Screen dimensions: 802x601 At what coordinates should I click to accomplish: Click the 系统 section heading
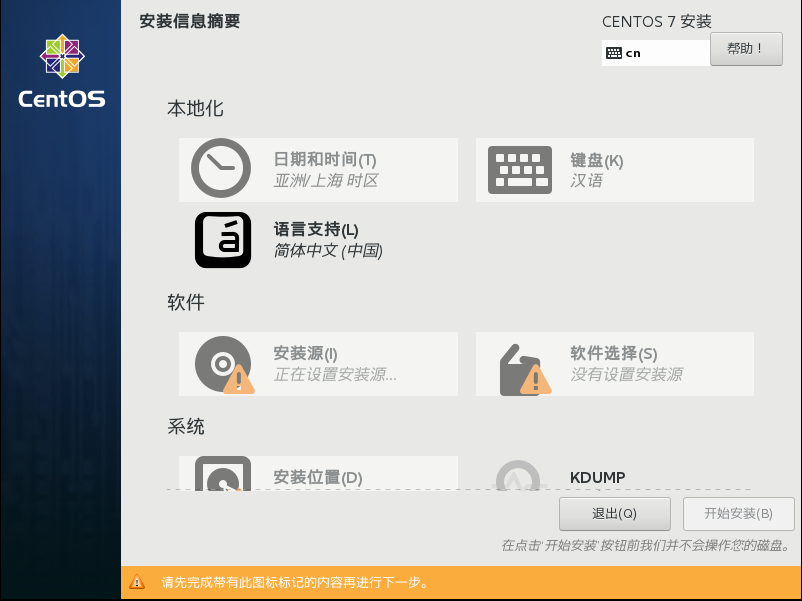point(186,426)
